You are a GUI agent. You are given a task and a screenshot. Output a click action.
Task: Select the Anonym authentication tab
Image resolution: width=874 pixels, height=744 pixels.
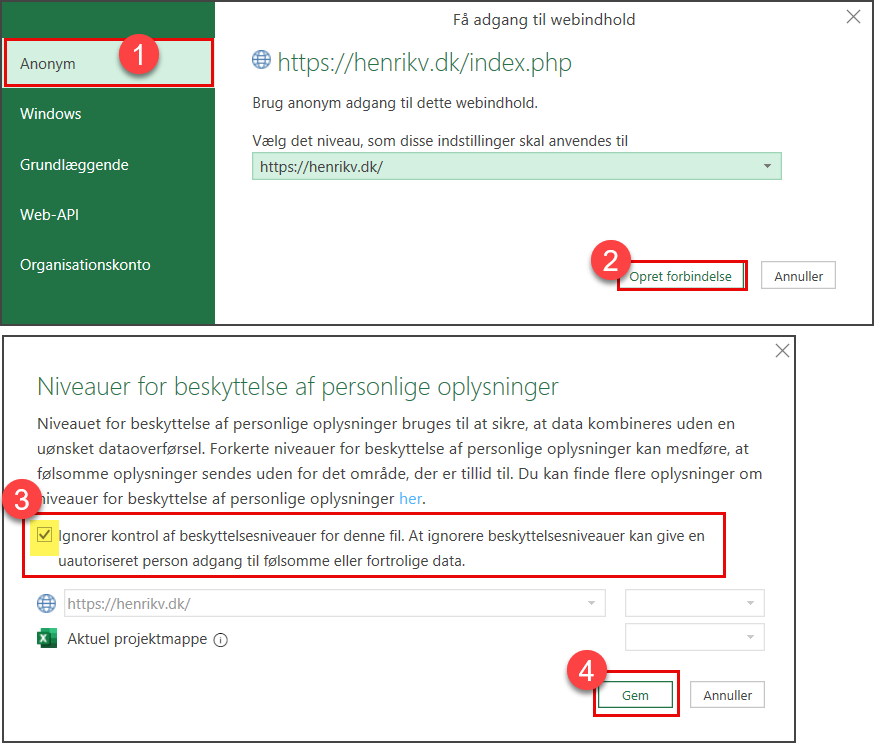point(109,63)
